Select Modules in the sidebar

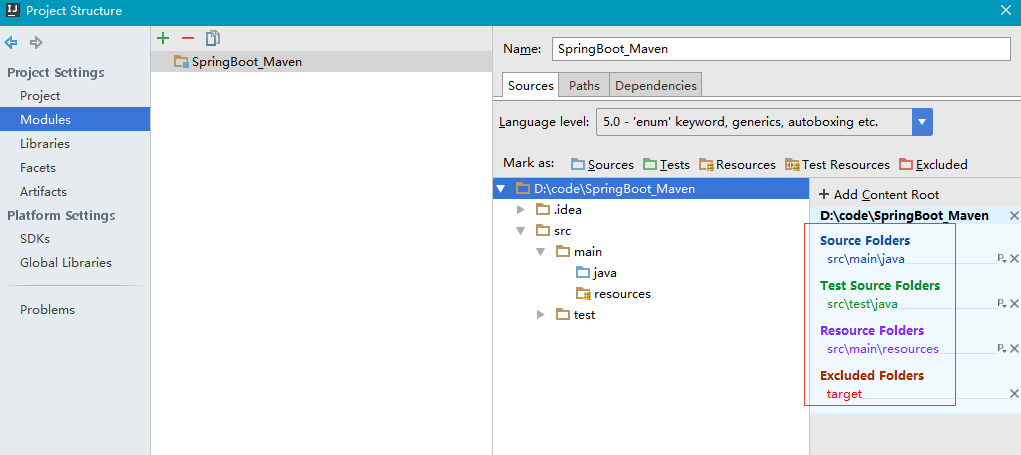[75, 120]
